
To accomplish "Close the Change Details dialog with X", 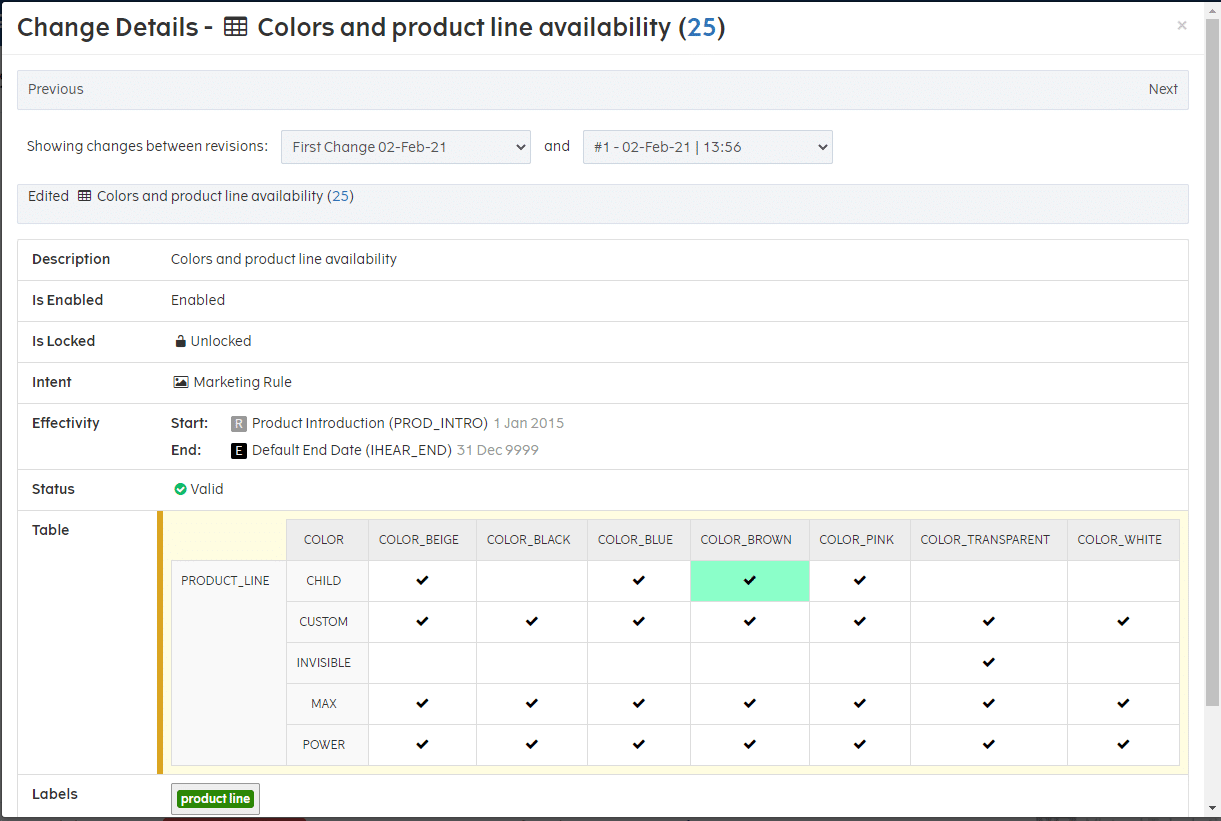I will [x=1181, y=26].
